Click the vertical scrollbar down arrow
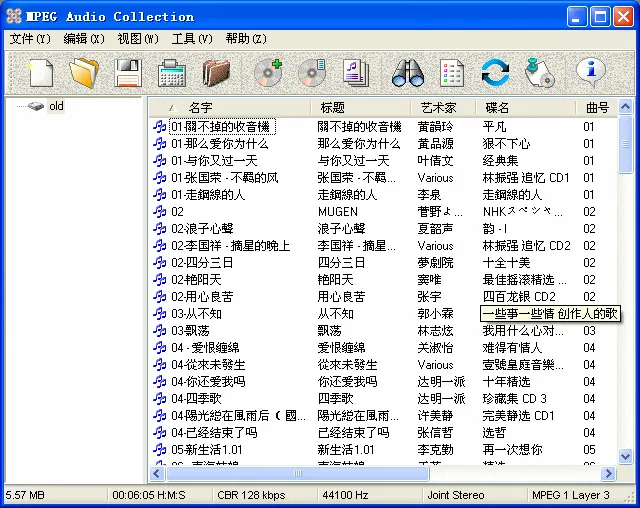This screenshot has width=640, height=508. pyautogui.click(x=625, y=456)
